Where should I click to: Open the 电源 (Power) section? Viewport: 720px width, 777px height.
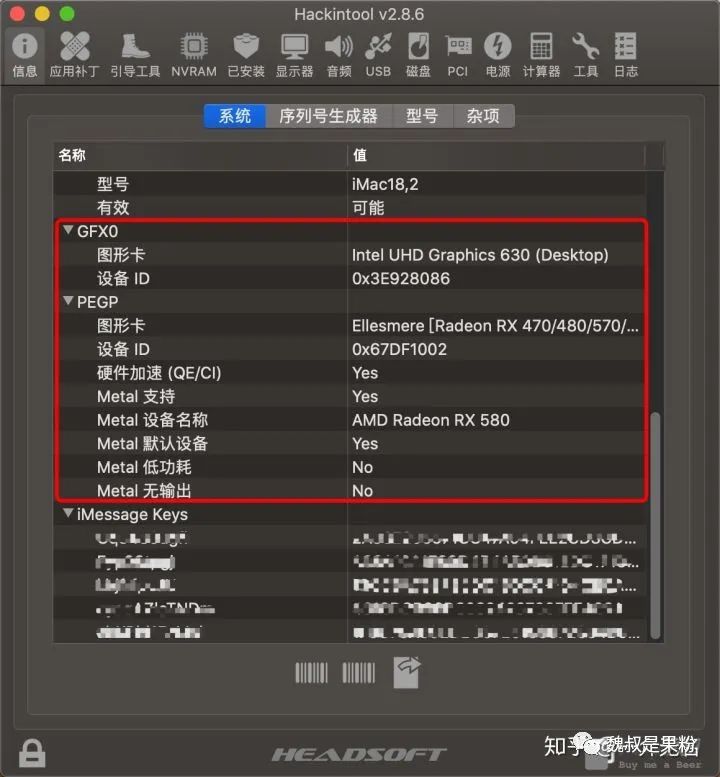pyautogui.click(x=498, y=55)
